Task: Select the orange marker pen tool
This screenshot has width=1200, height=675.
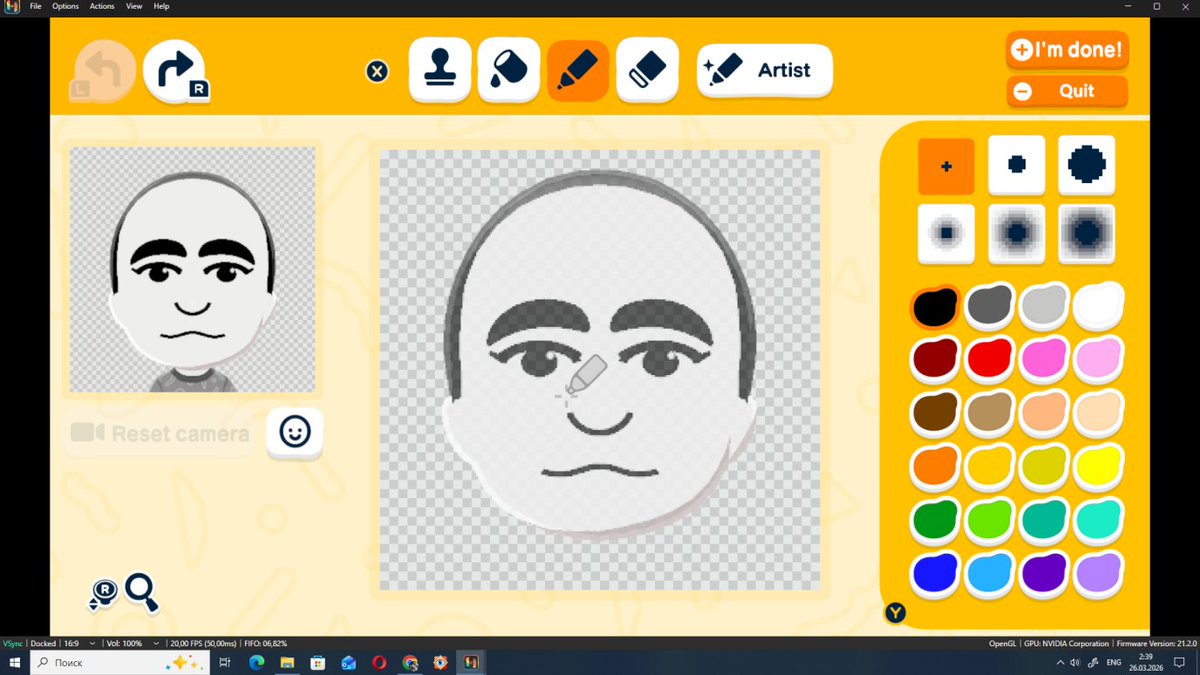Action: [x=578, y=70]
